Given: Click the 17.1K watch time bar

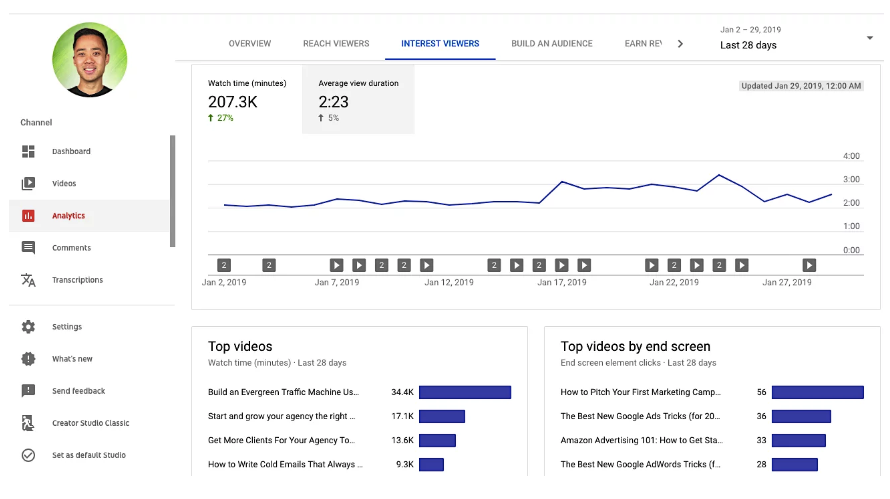Looking at the screenshot, I should [x=442, y=416].
